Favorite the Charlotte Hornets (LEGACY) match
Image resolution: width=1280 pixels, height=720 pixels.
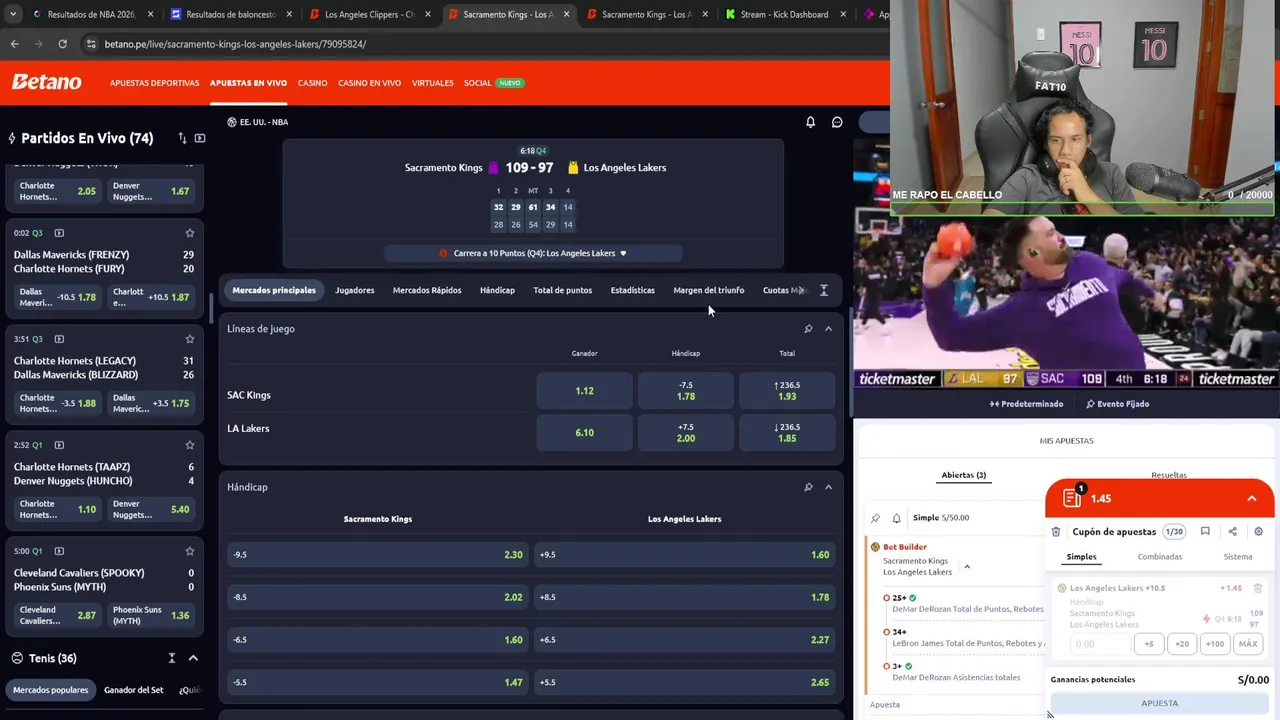pos(189,339)
